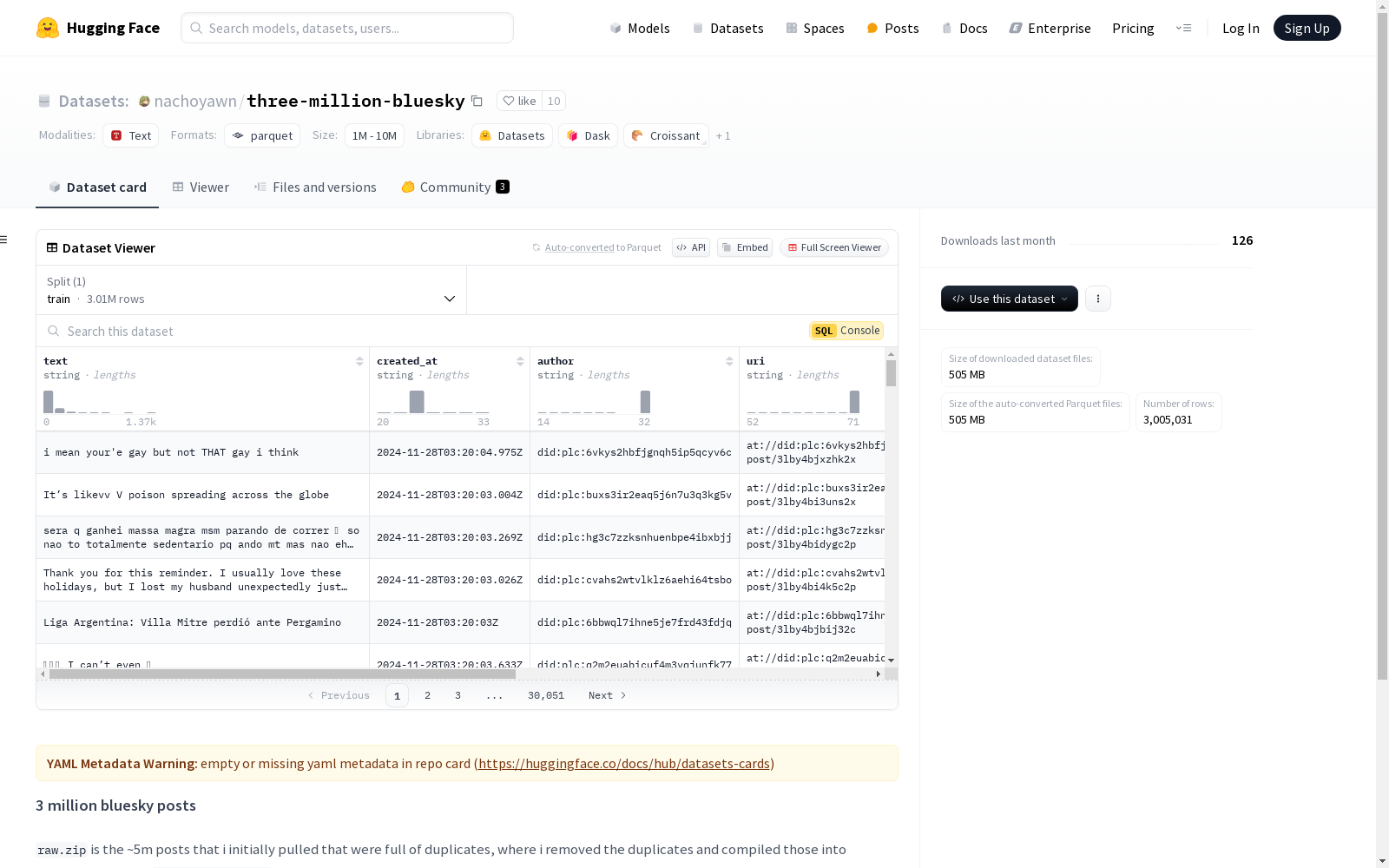This screenshot has width=1389, height=868.
Task: Open Docs in top navigation
Action: 964,28
